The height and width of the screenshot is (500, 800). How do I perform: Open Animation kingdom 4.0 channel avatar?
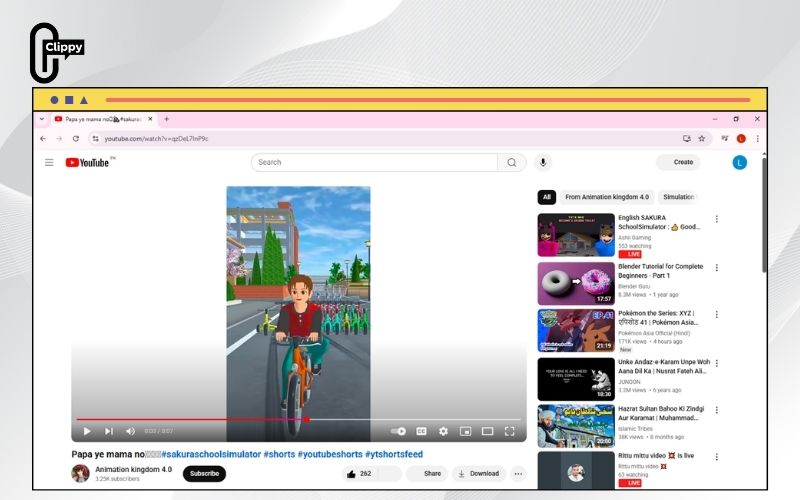80,473
